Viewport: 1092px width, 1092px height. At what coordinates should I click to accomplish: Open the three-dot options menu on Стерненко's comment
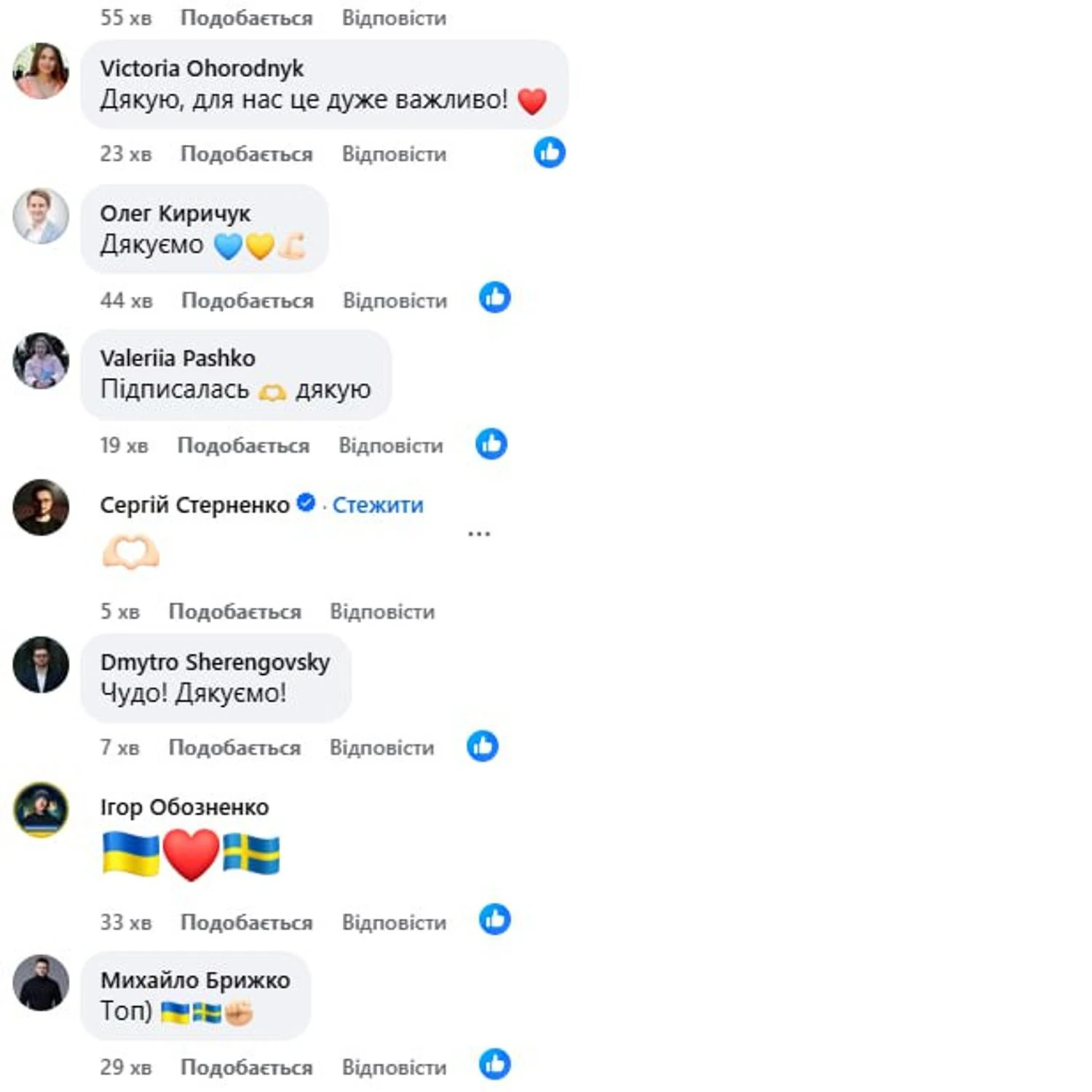click(479, 534)
